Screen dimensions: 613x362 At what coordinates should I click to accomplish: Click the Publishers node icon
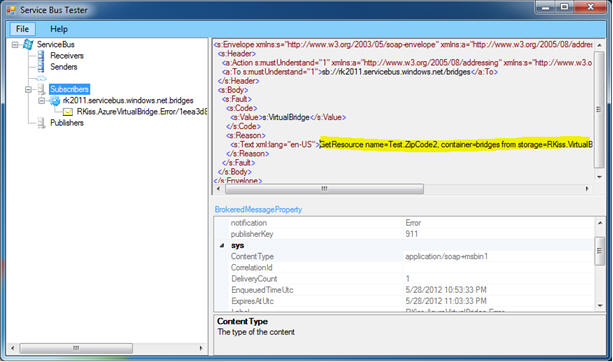click(41, 123)
